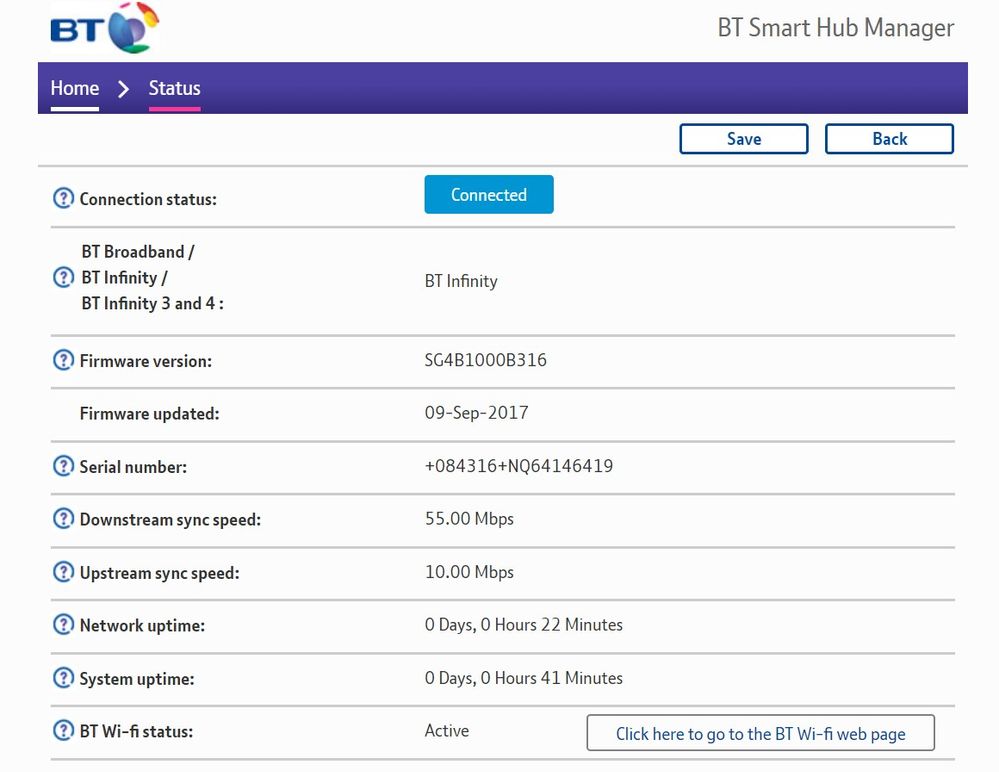Select 0 Days, 0 Hours 41 Minutes
The width and height of the screenshot is (999, 772).
click(x=524, y=678)
